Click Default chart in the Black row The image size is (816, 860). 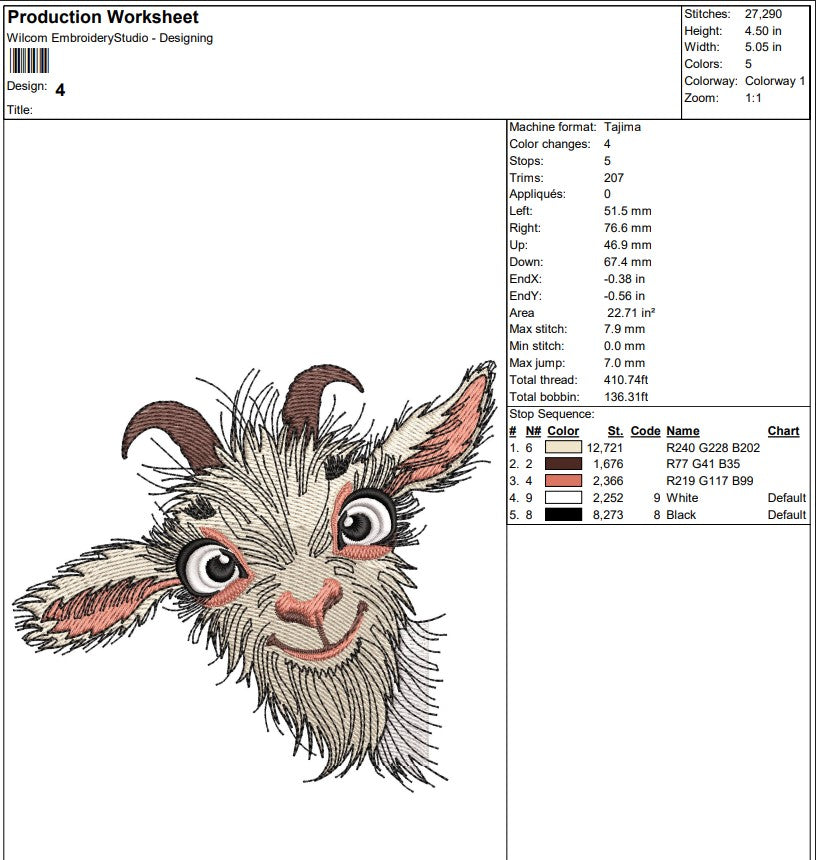(787, 515)
